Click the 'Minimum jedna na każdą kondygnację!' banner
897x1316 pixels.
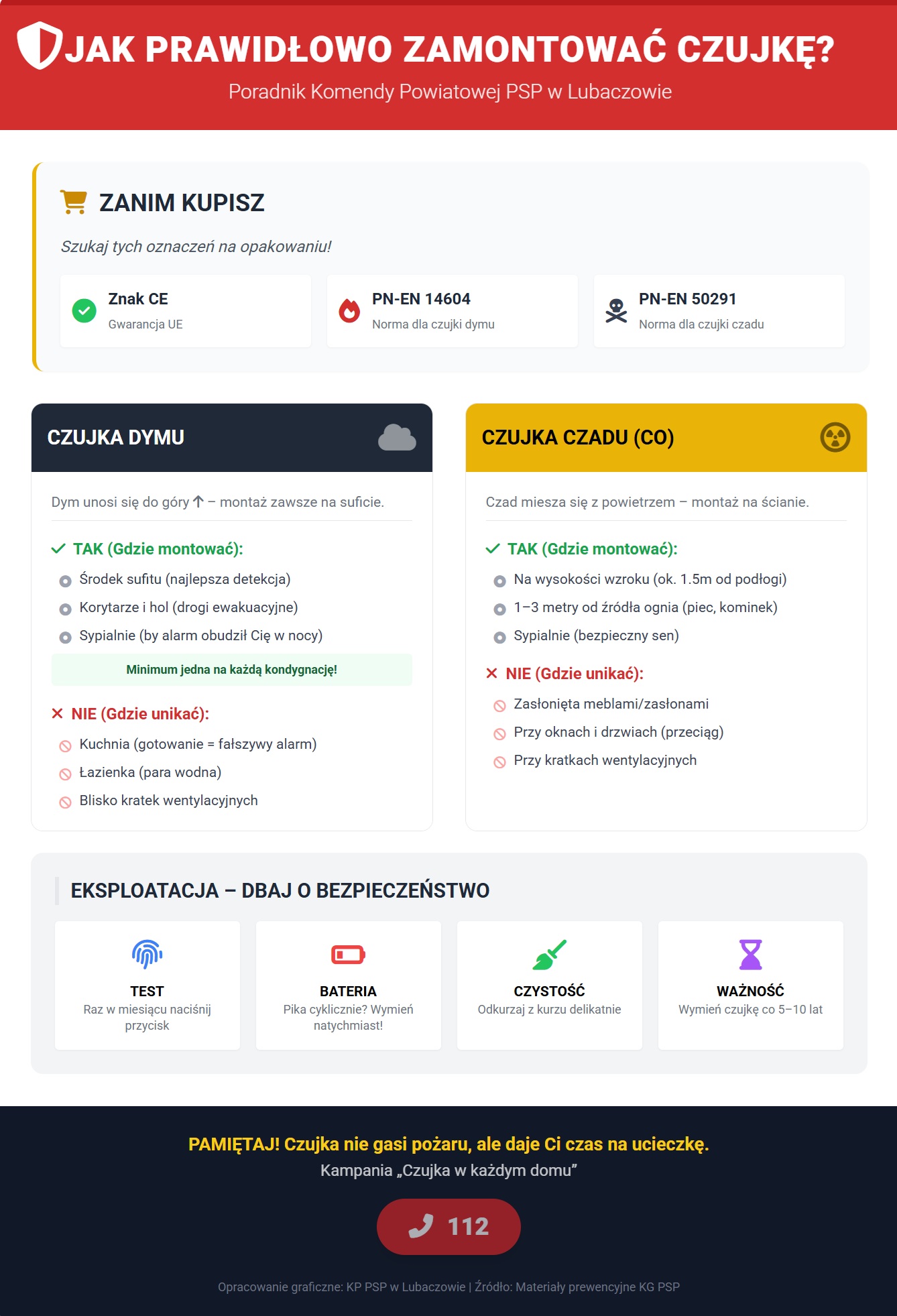click(x=232, y=670)
